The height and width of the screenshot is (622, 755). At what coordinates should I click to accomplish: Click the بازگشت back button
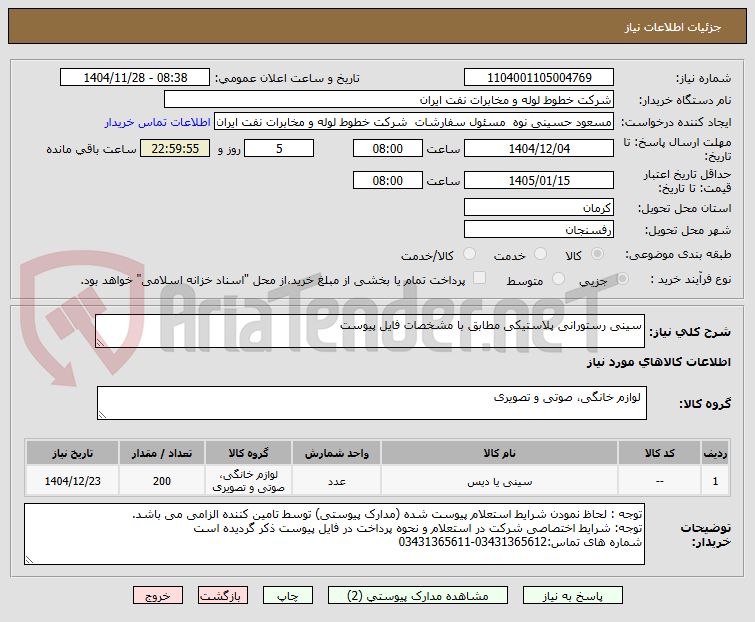point(222,596)
